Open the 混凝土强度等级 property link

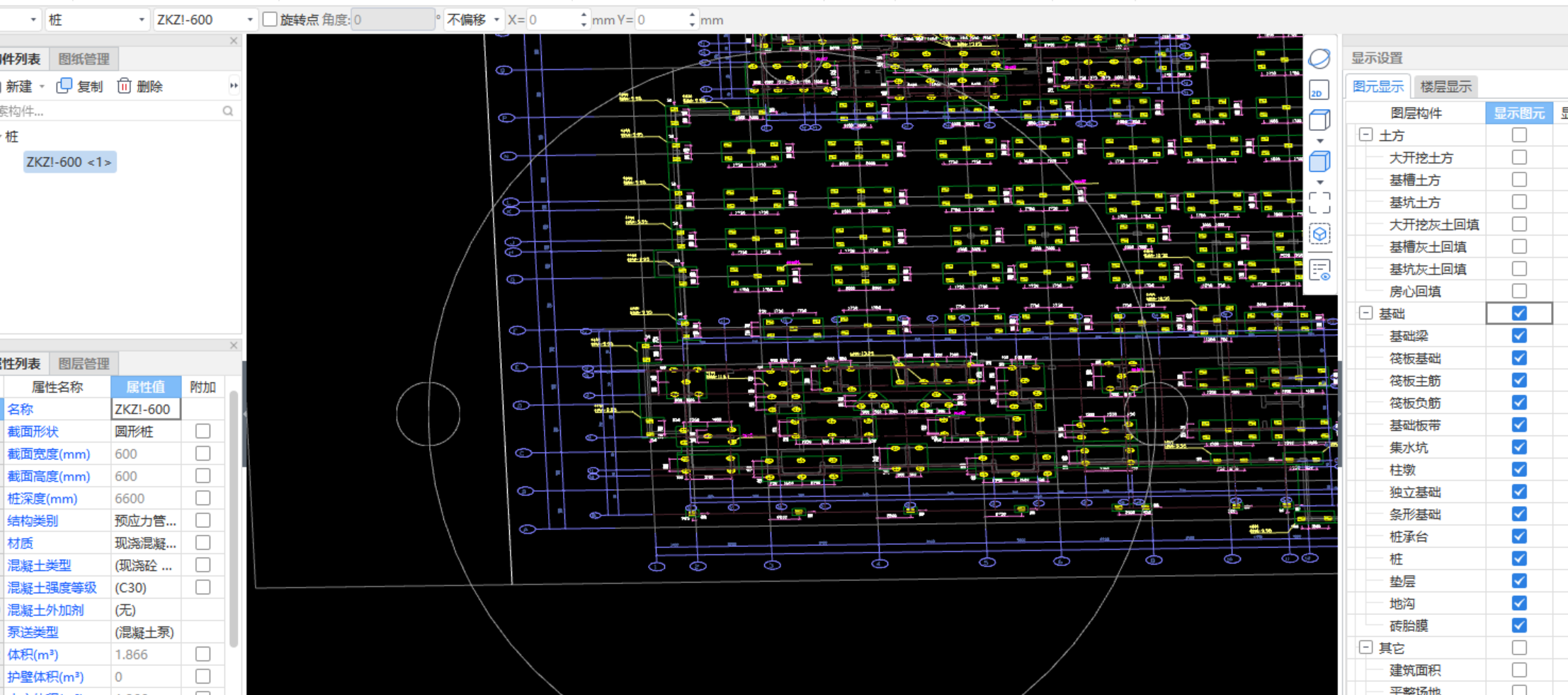coord(52,587)
